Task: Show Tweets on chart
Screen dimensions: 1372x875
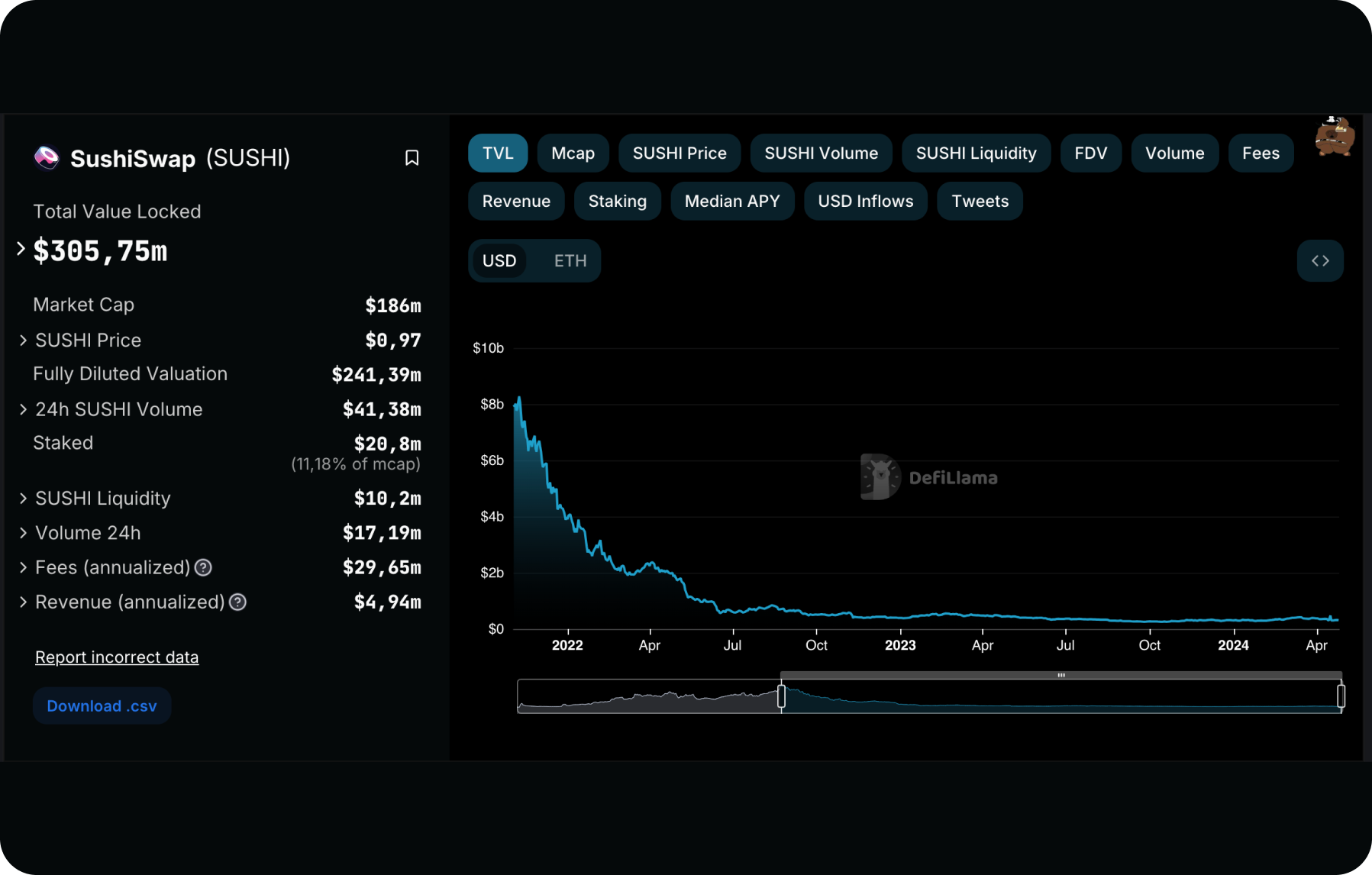Action: (980, 202)
